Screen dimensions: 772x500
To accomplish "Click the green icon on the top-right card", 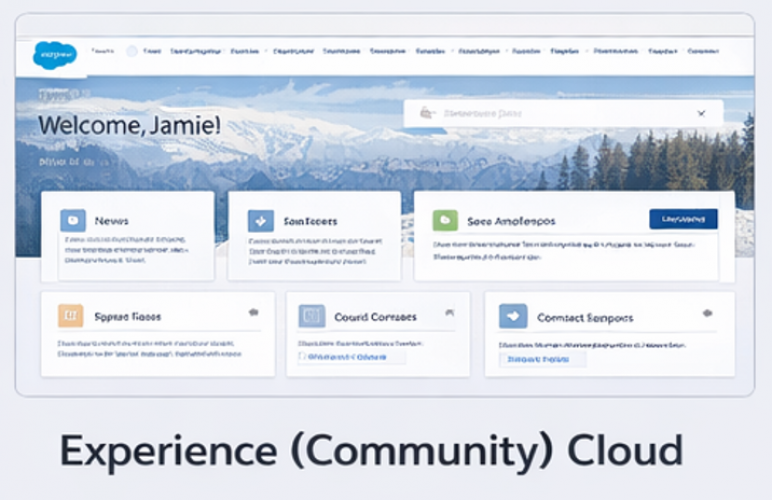I will [x=445, y=220].
